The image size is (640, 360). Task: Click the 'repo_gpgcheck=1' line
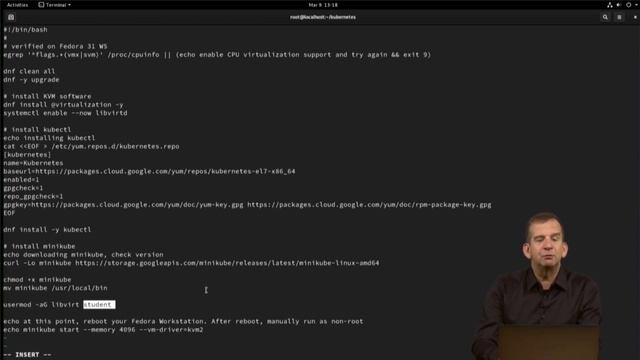(x=33, y=196)
